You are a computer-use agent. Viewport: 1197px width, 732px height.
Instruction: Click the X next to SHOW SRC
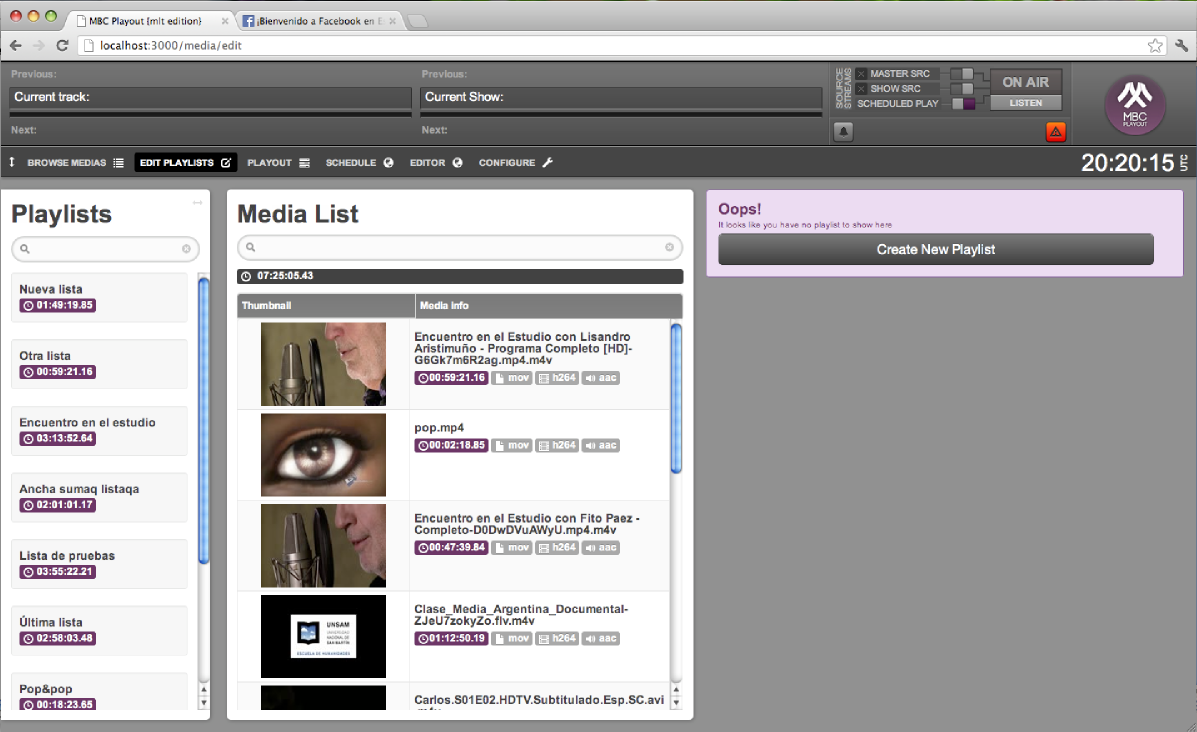[861, 89]
